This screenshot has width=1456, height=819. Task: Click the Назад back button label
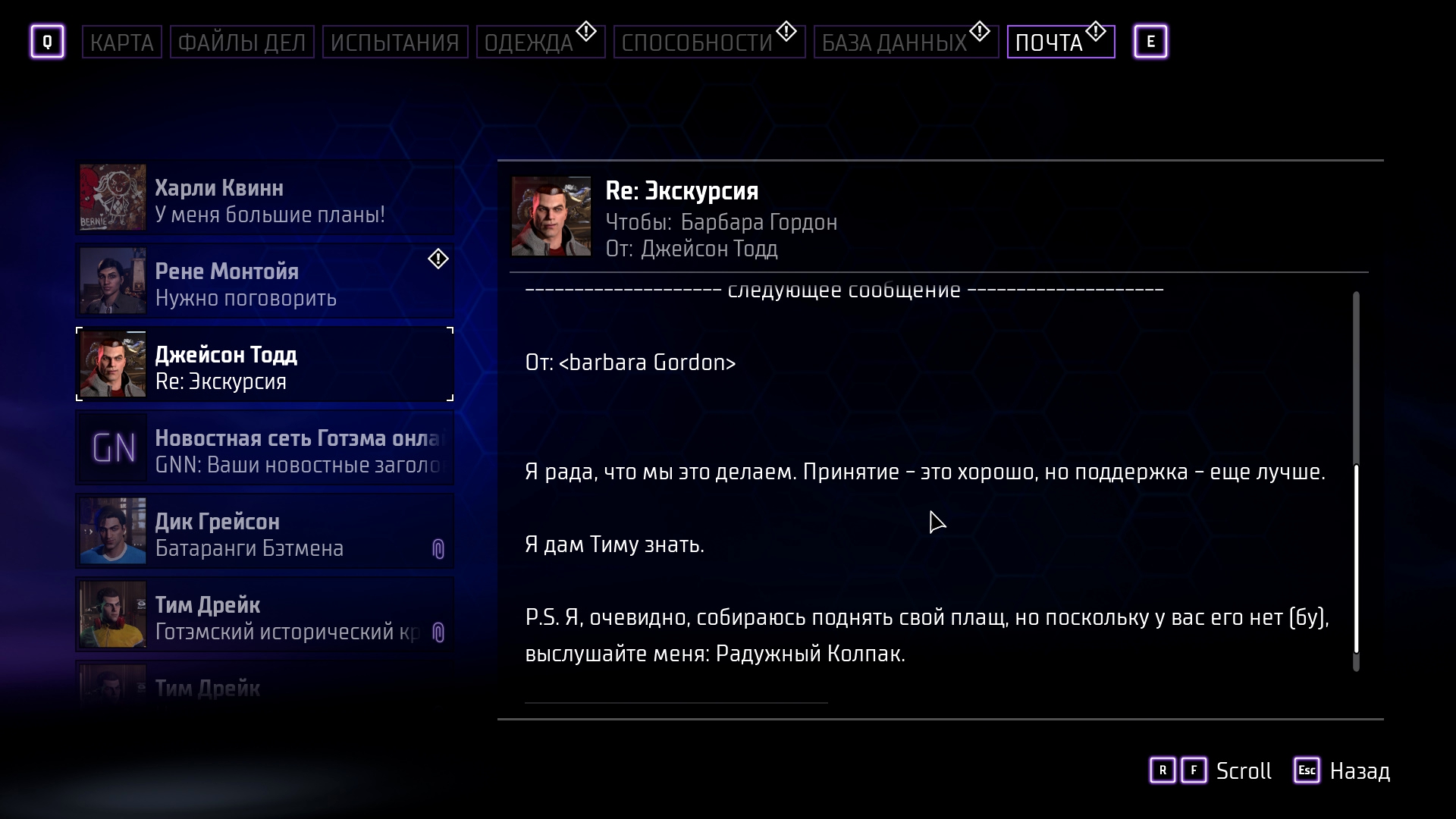1360,771
